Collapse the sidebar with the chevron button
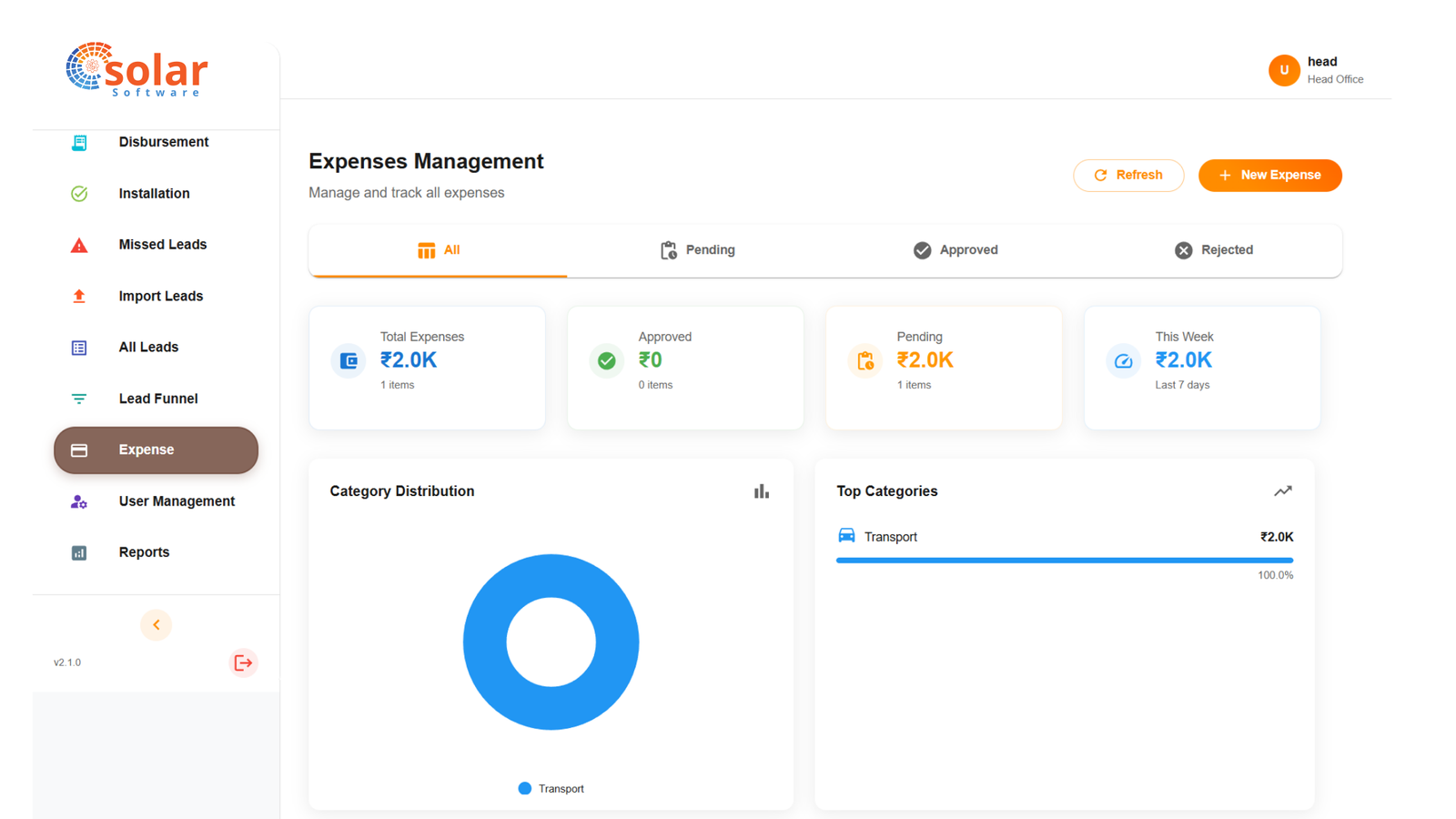 (156, 625)
